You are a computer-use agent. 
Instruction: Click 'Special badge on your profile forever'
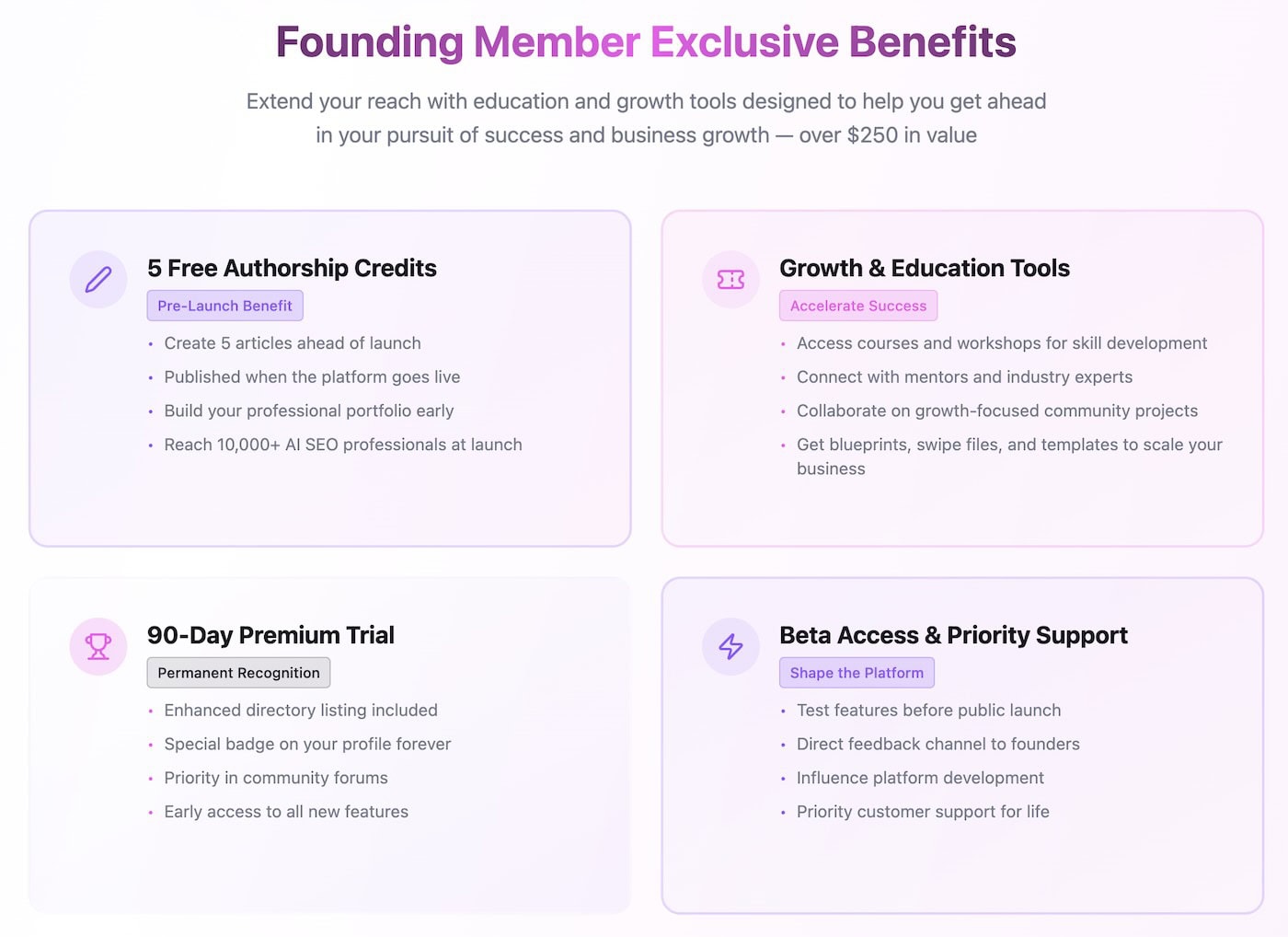point(307,744)
